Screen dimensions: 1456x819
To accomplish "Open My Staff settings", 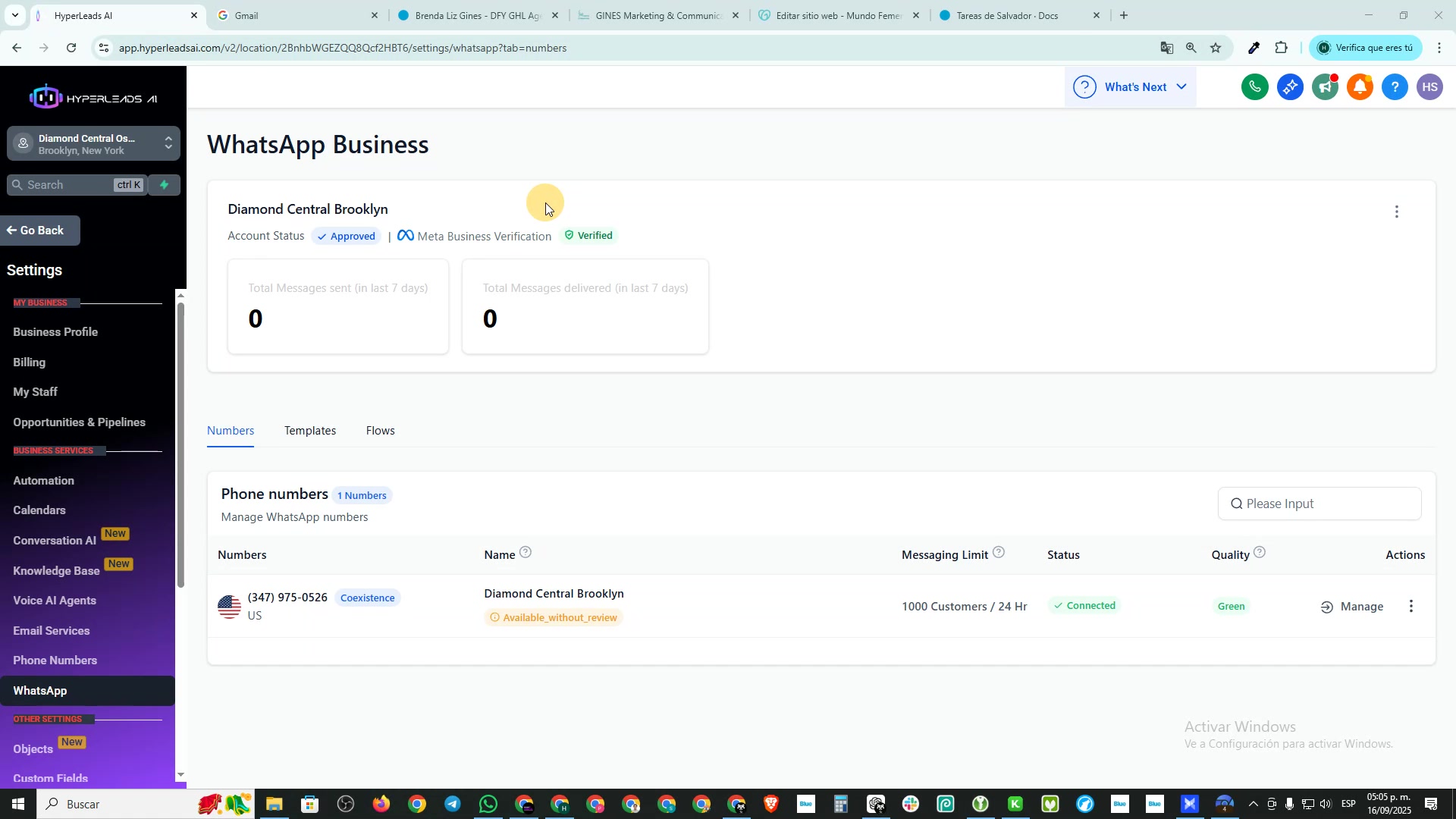I will (x=36, y=392).
